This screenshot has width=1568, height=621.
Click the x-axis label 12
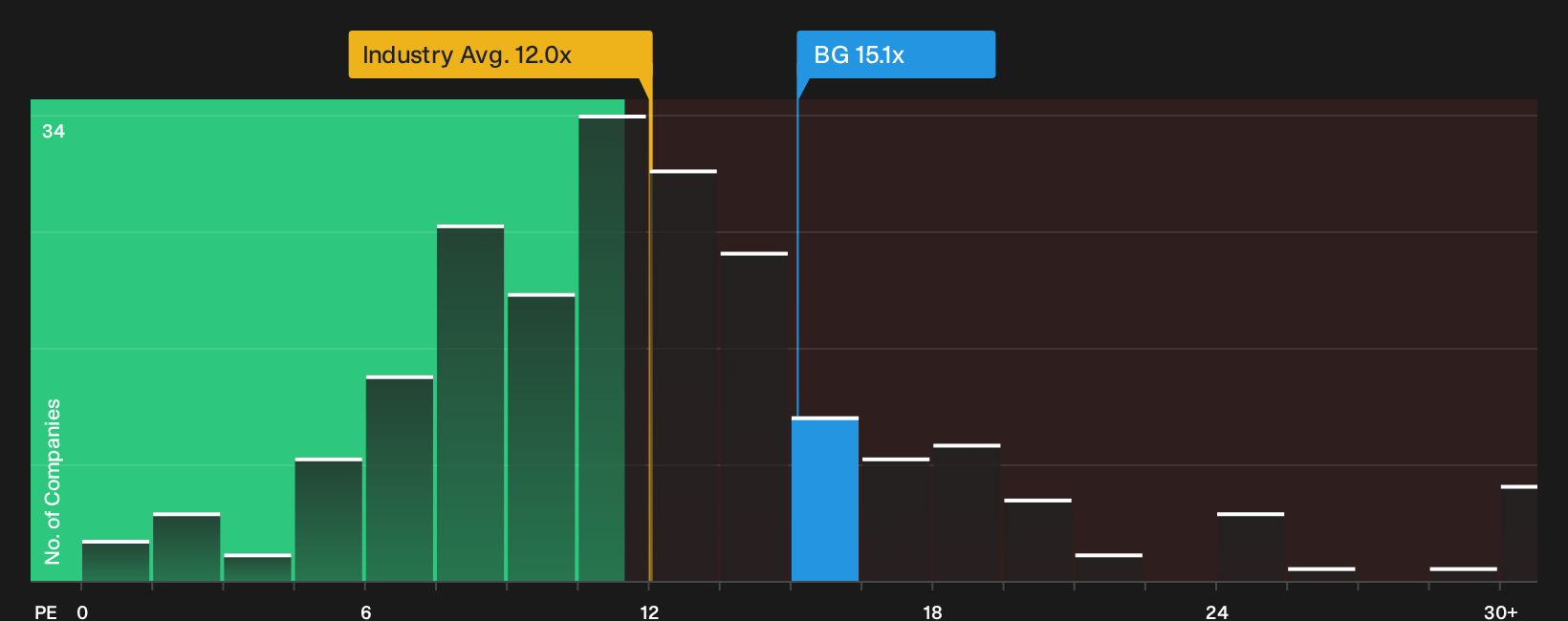click(649, 611)
